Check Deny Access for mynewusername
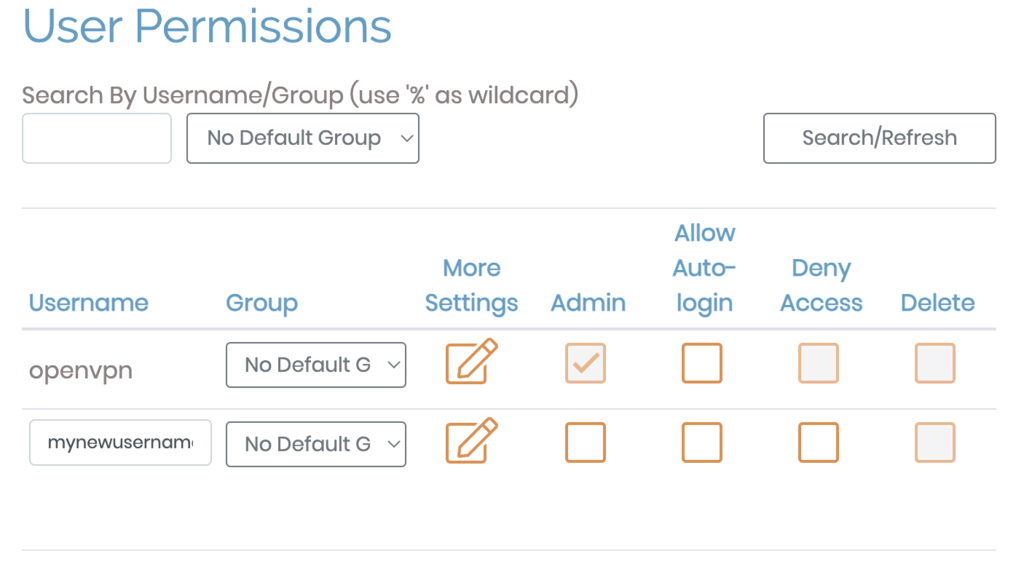Image resolution: width=1024 pixels, height=572 pixels. click(x=818, y=442)
